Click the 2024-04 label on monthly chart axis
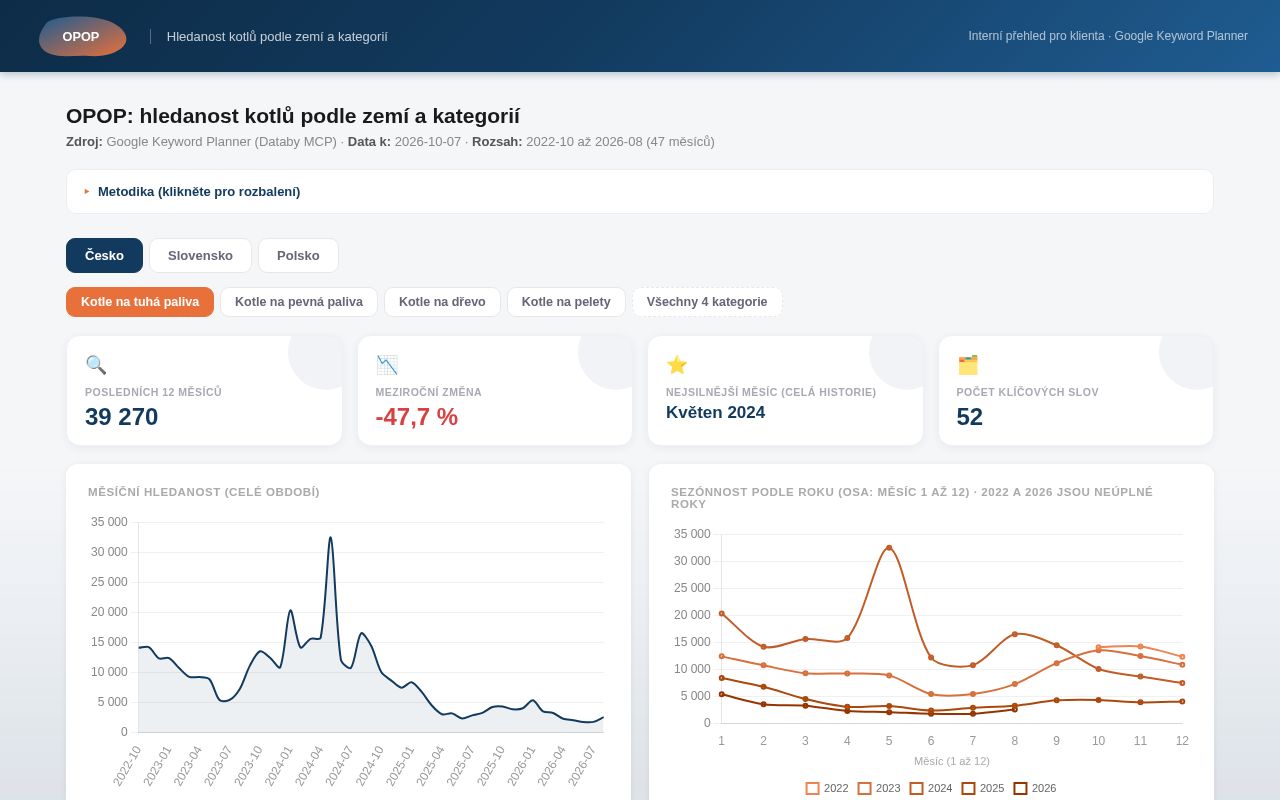 click(x=310, y=766)
